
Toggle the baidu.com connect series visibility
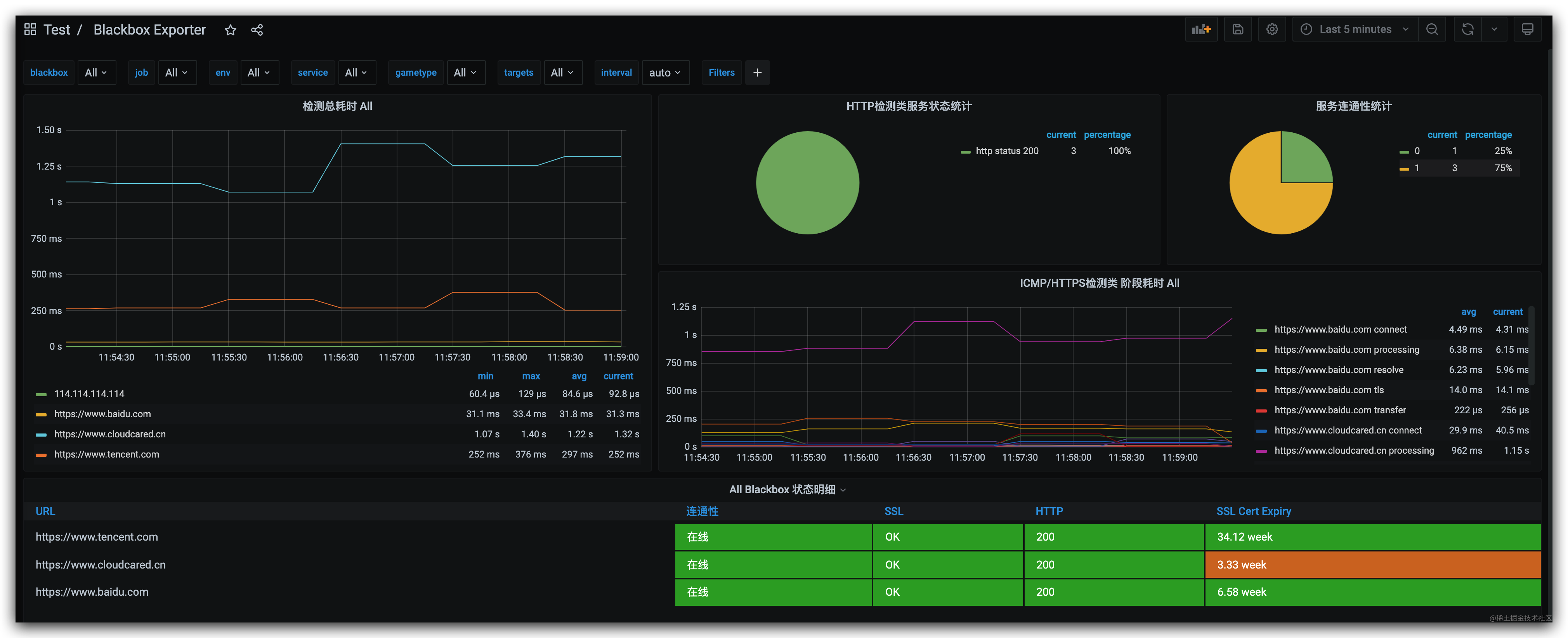(1341, 329)
